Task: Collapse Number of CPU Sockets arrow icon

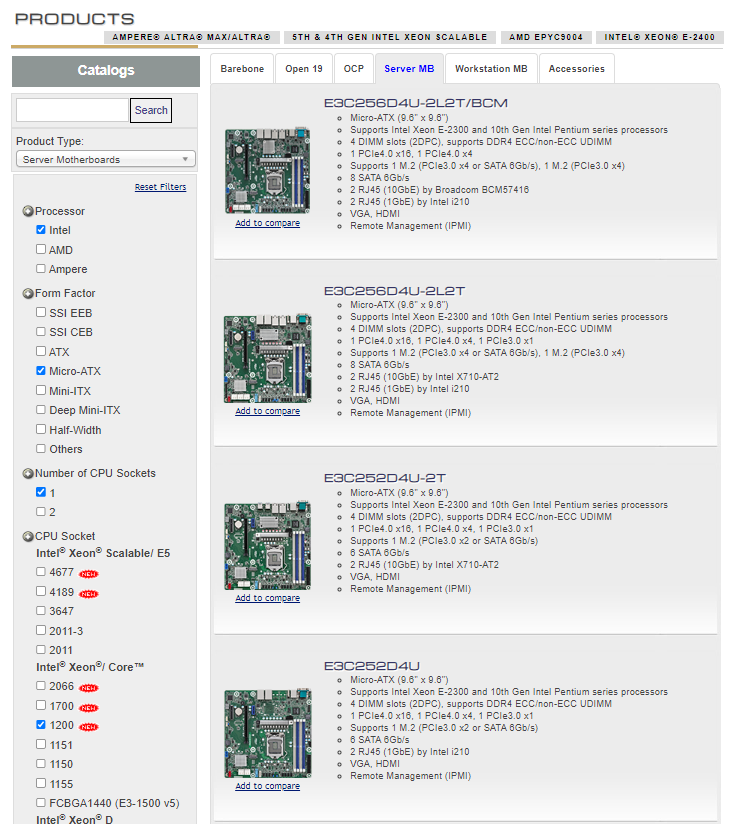Action: (28, 473)
